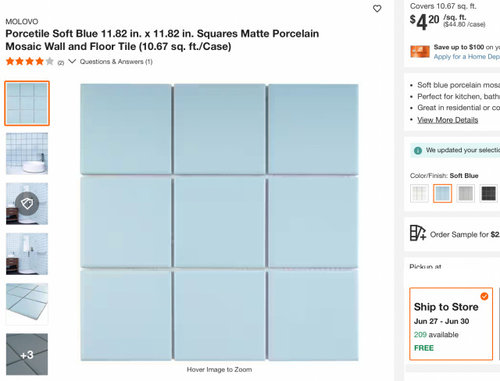View the bathroom sink wall tile thumbnail
This screenshot has width=500, height=381.
[x=27, y=153]
